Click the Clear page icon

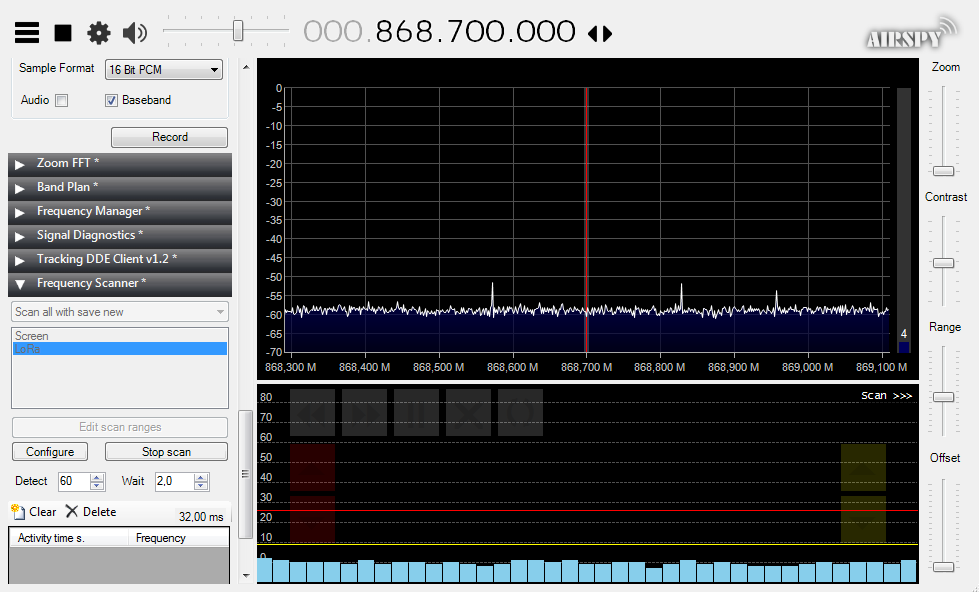click(x=18, y=512)
